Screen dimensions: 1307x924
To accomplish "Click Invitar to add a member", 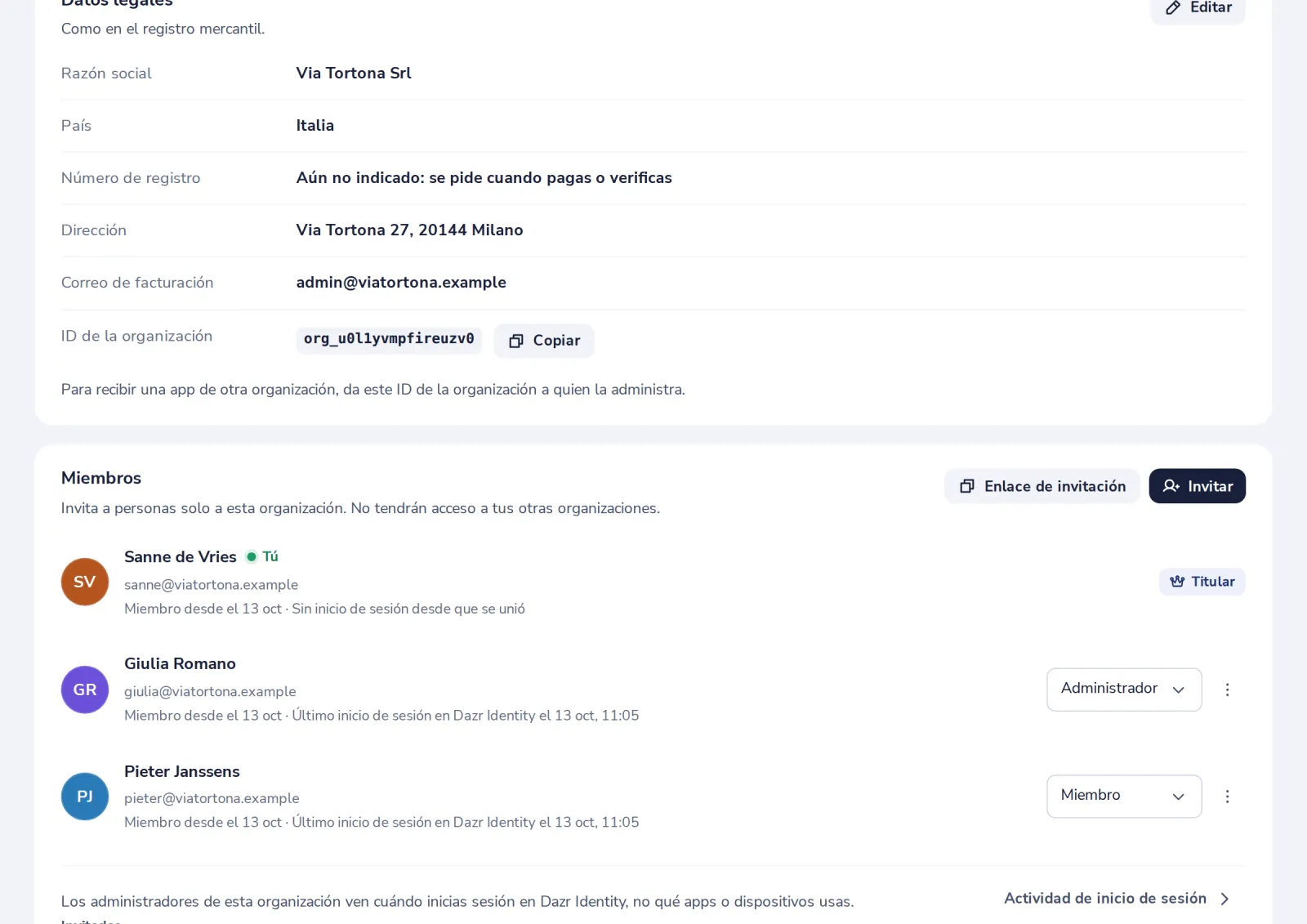I will [1198, 486].
